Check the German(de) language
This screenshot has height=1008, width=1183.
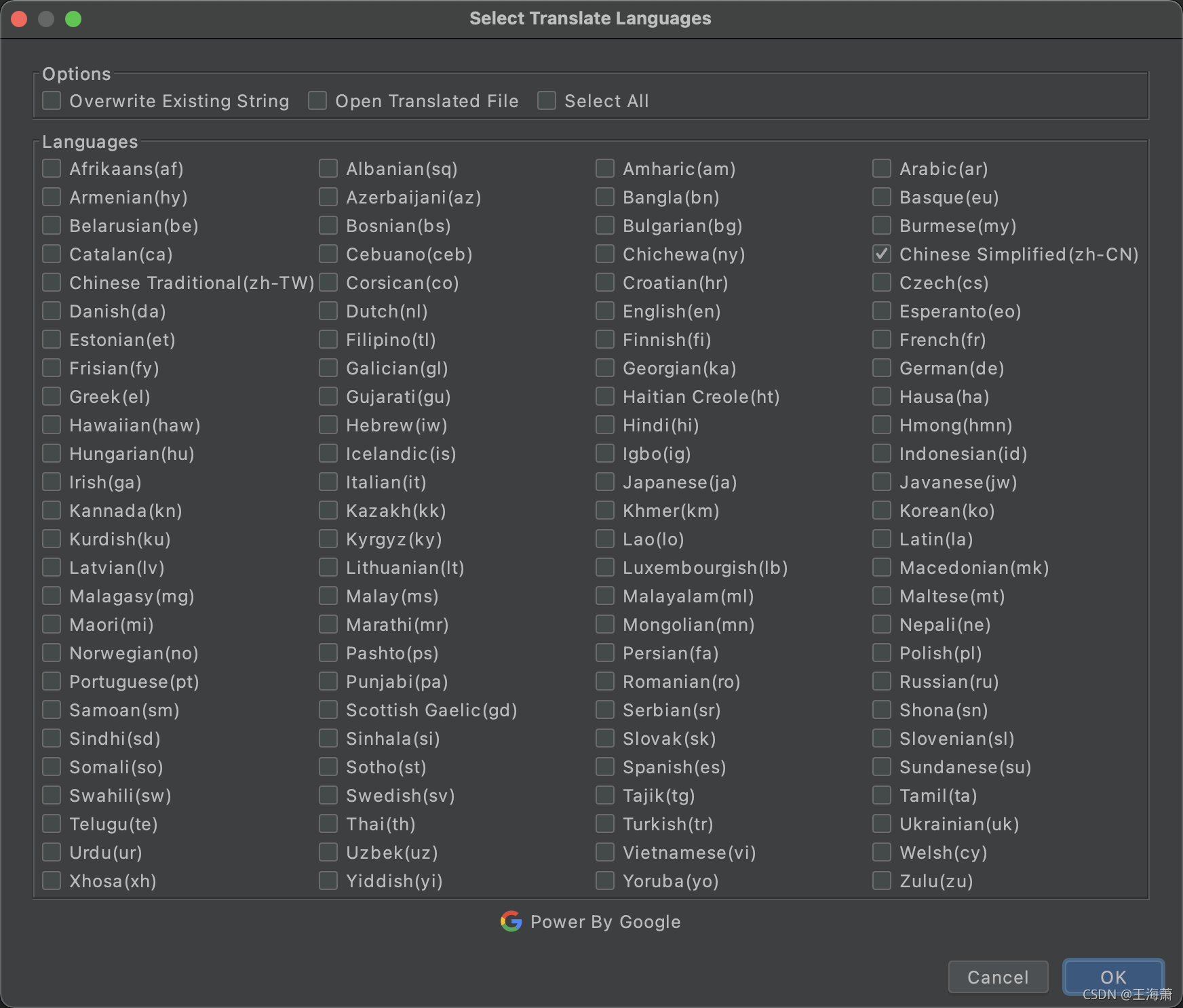(x=882, y=368)
